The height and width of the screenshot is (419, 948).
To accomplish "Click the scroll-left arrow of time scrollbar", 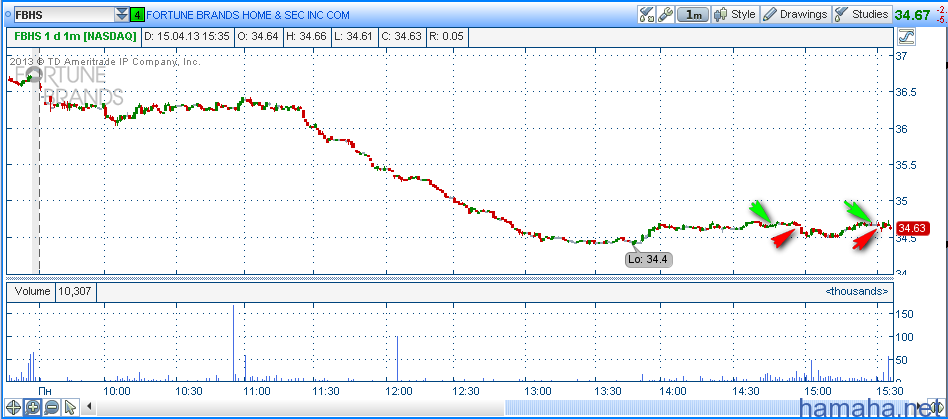I will [x=89, y=406].
